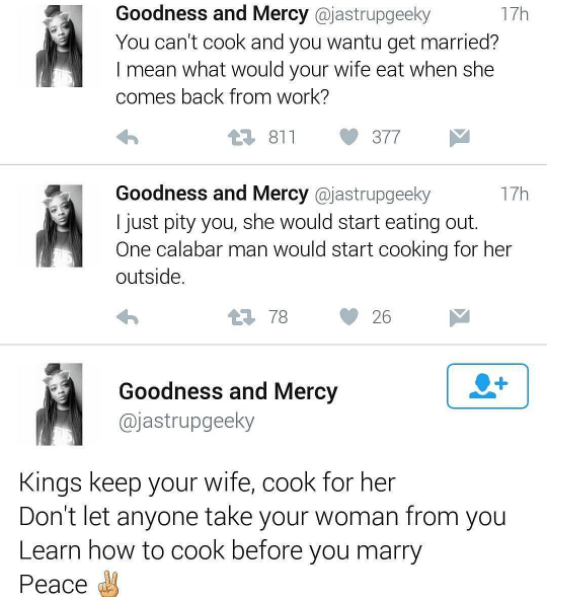Viewport: 569px width, 597px height.
Task: Follow Goodness and Mercy with the add-user button
Action: tap(487, 386)
